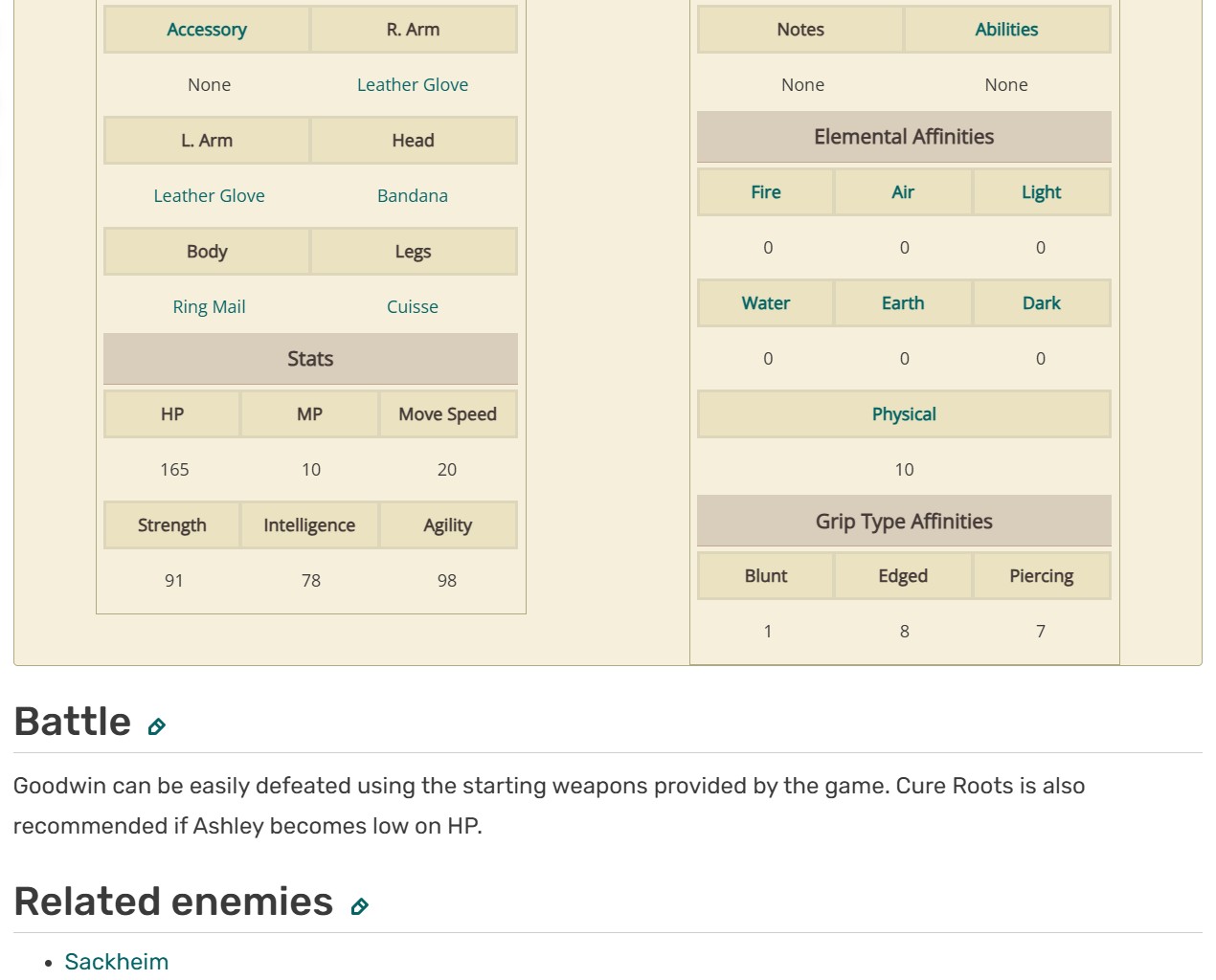Select the MP value 10
1216x980 pixels.
[x=311, y=470]
